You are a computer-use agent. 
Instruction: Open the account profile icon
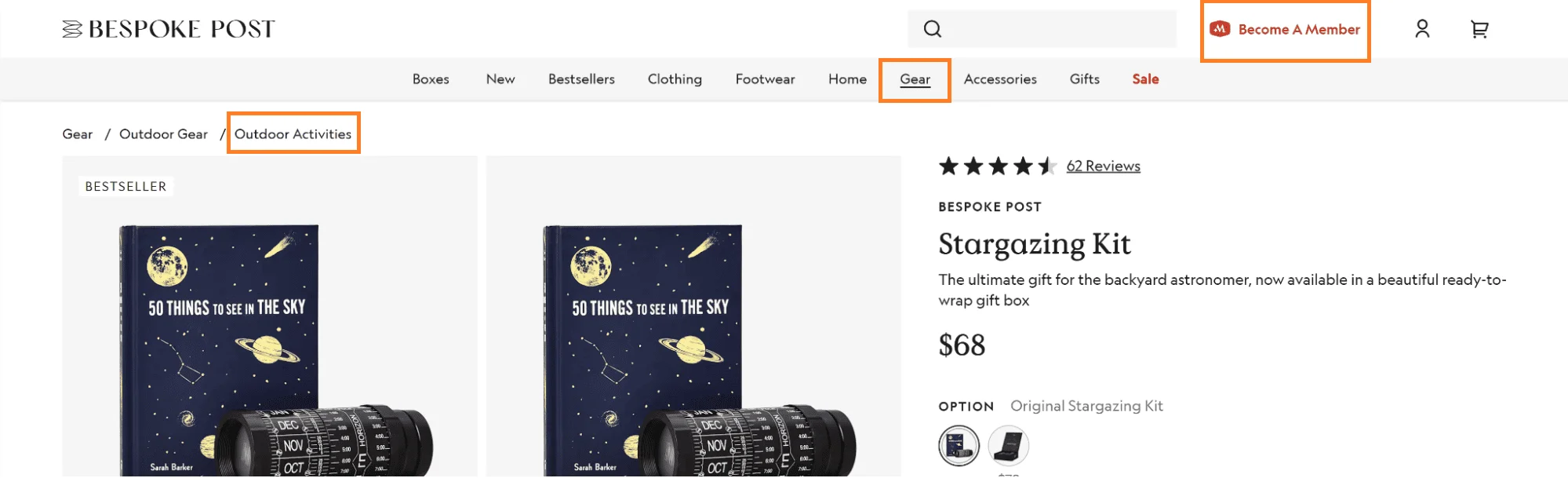click(x=1422, y=29)
